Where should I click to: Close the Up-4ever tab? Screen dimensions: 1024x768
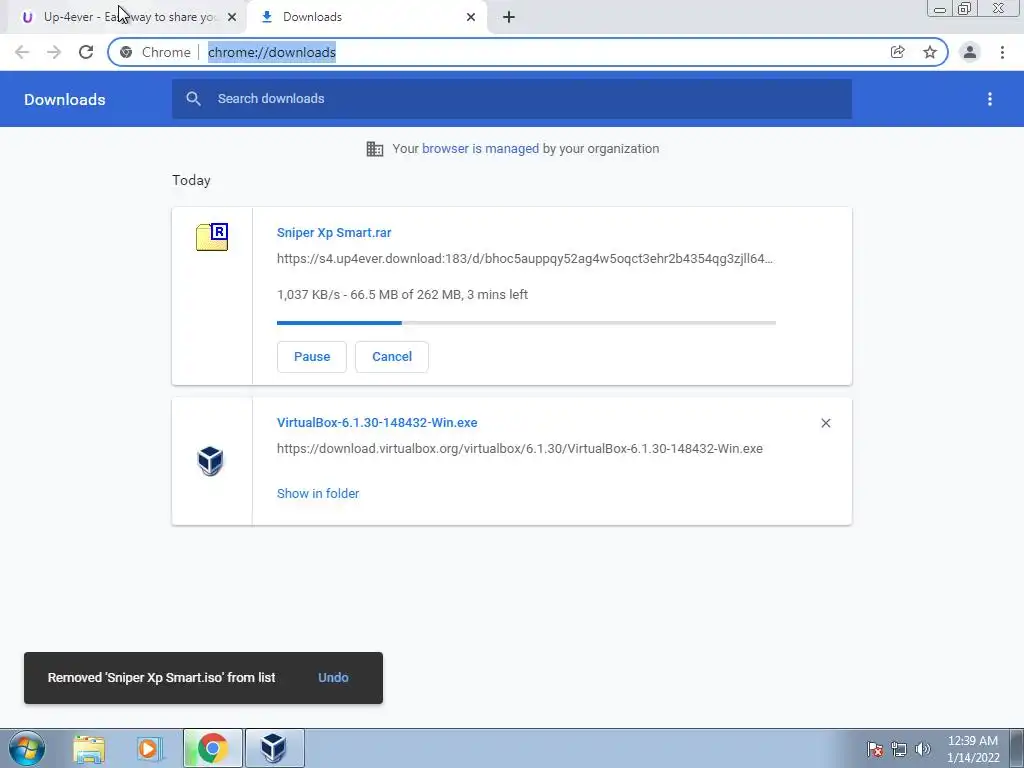click(232, 17)
